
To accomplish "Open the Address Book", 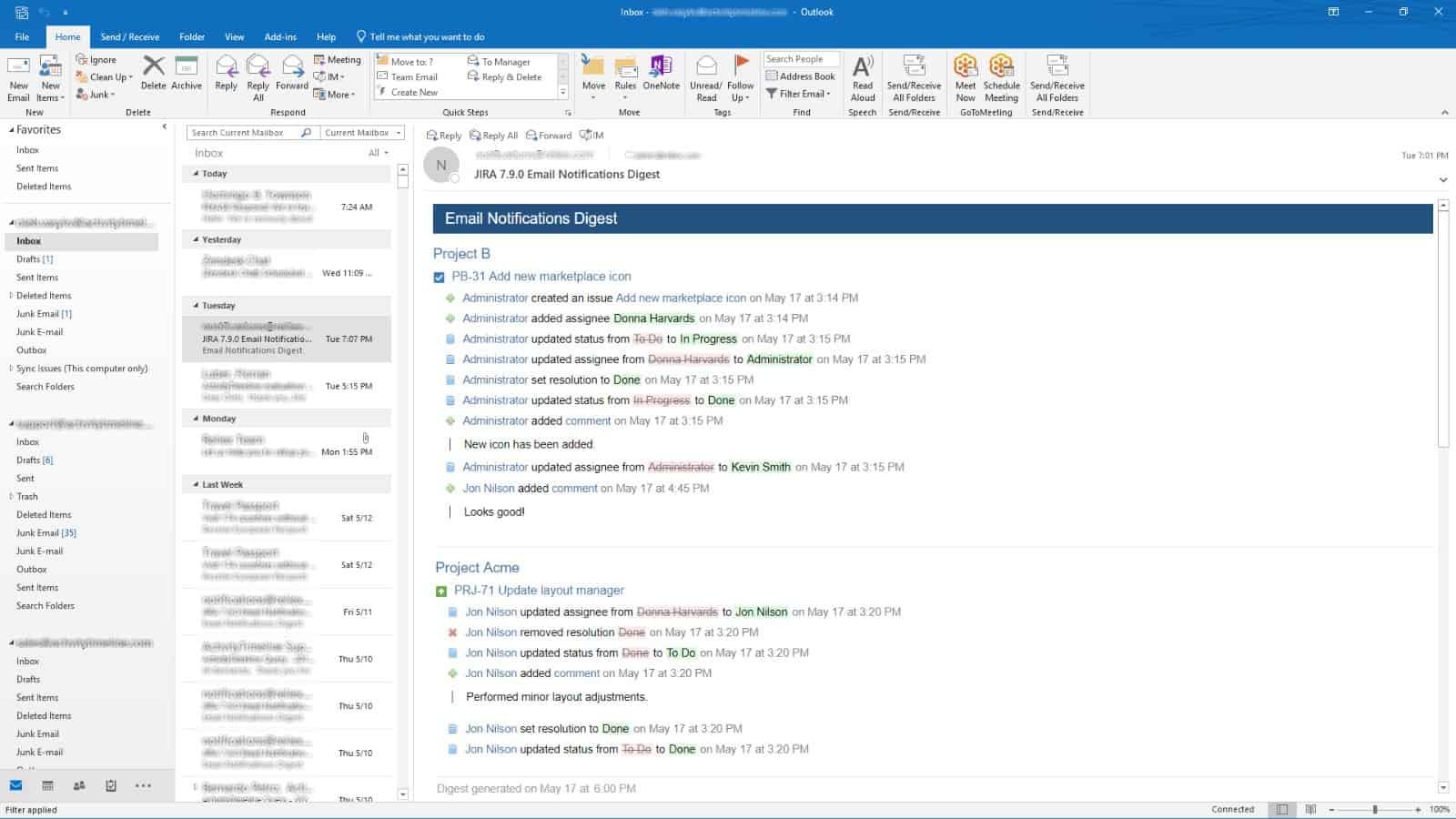I will tap(801, 76).
